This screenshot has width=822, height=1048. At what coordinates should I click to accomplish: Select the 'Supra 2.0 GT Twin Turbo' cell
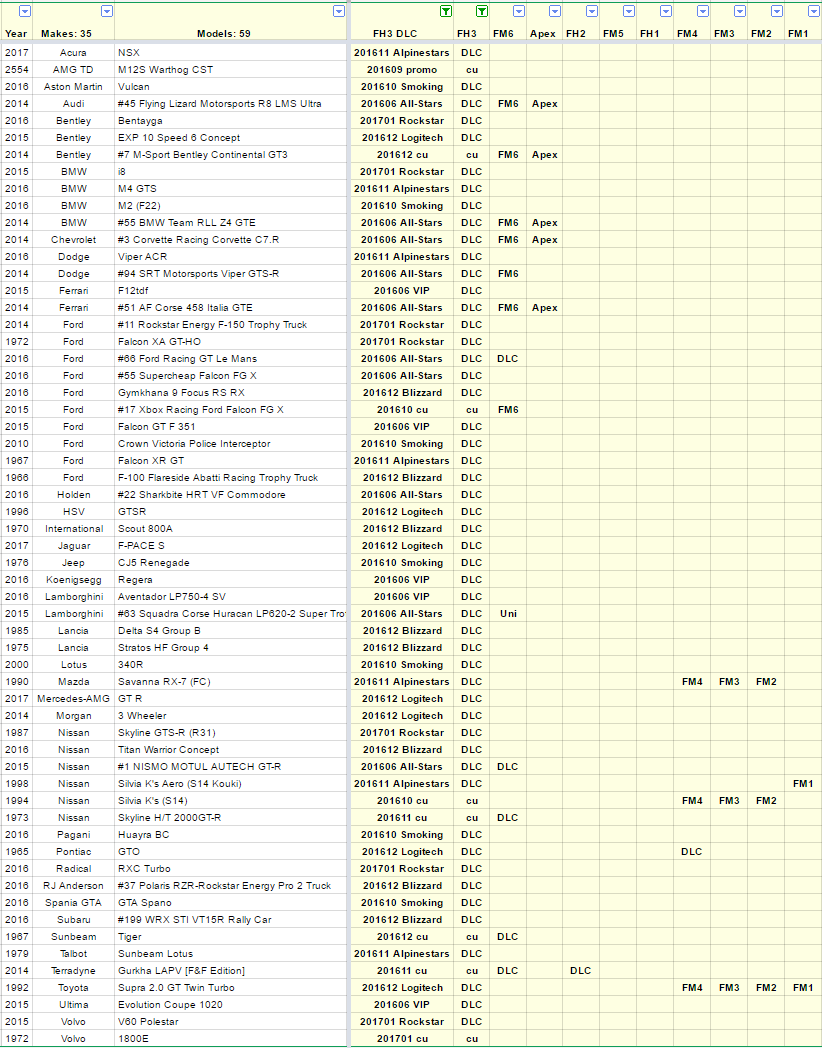(x=231, y=988)
